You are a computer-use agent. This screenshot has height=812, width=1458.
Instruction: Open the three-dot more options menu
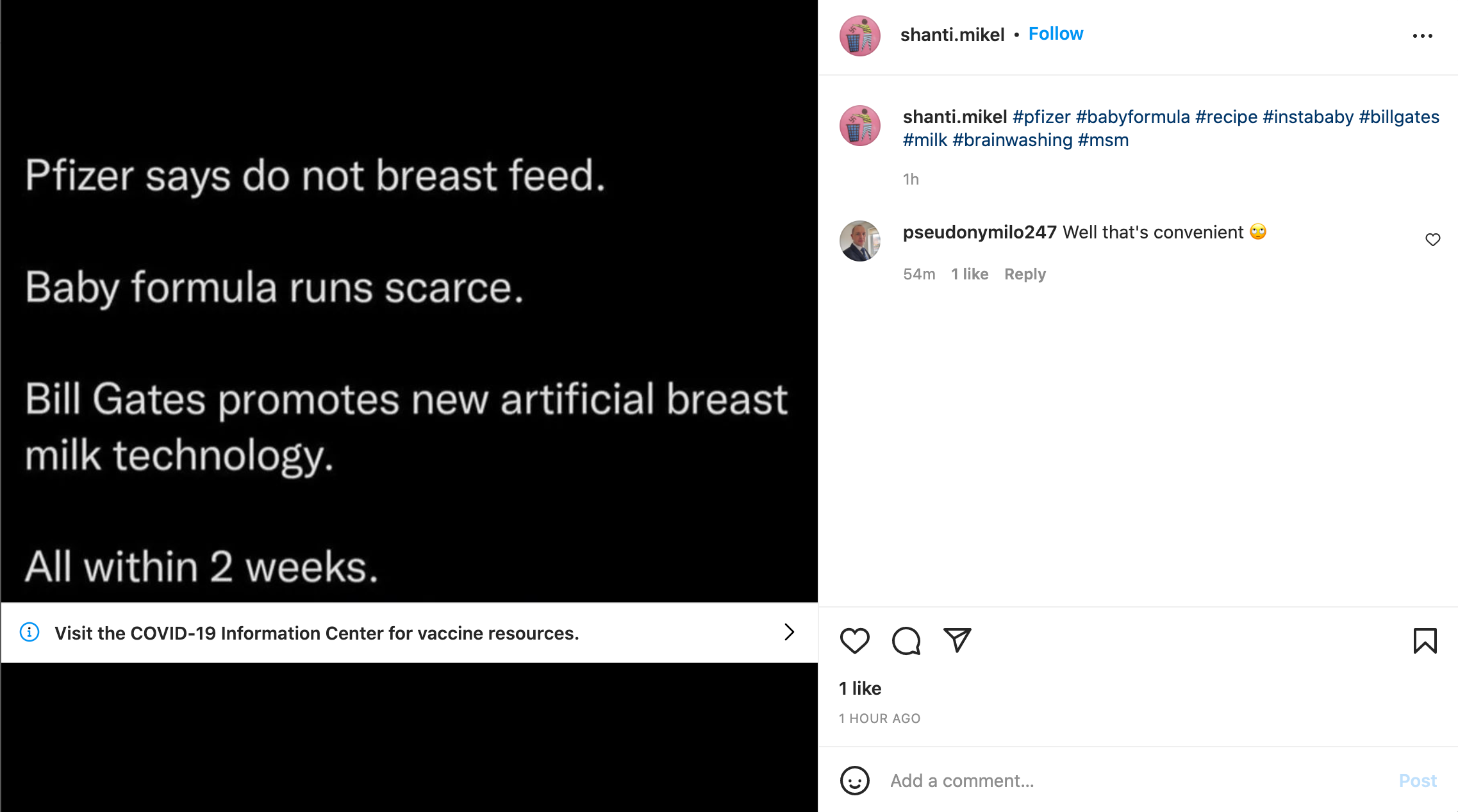coord(1422,36)
